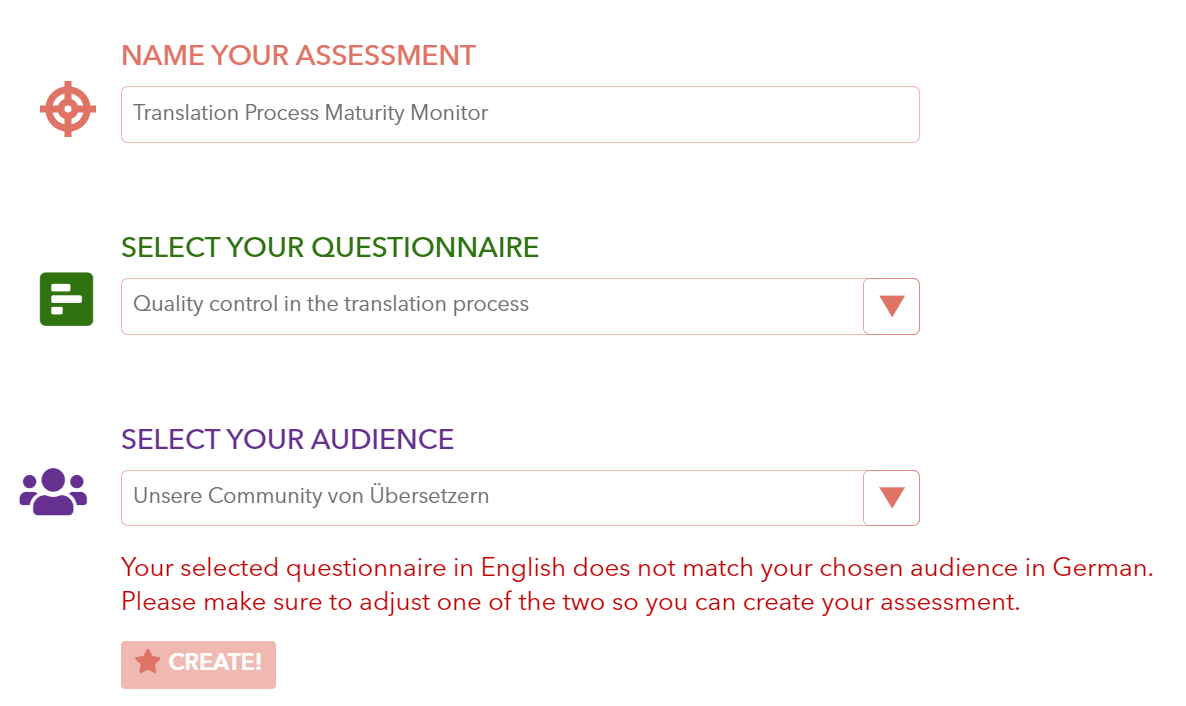Focus the assessment name input field
The width and height of the screenshot is (1186, 706).
tap(520, 114)
